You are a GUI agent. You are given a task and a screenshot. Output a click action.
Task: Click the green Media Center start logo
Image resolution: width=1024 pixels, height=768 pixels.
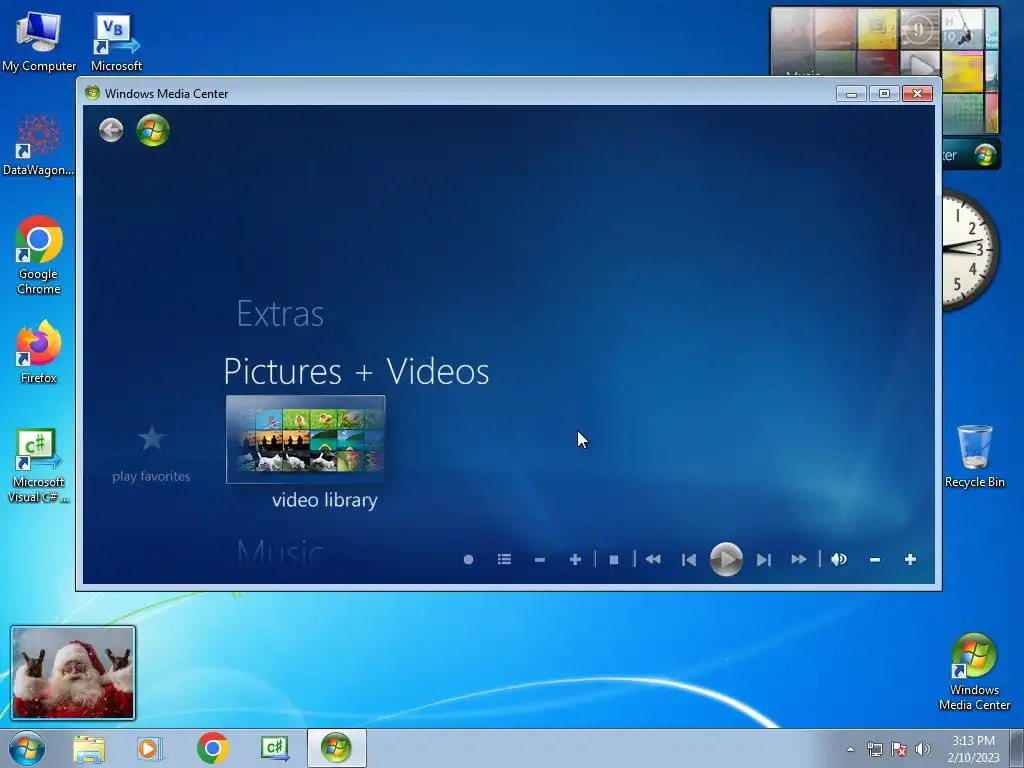153,130
